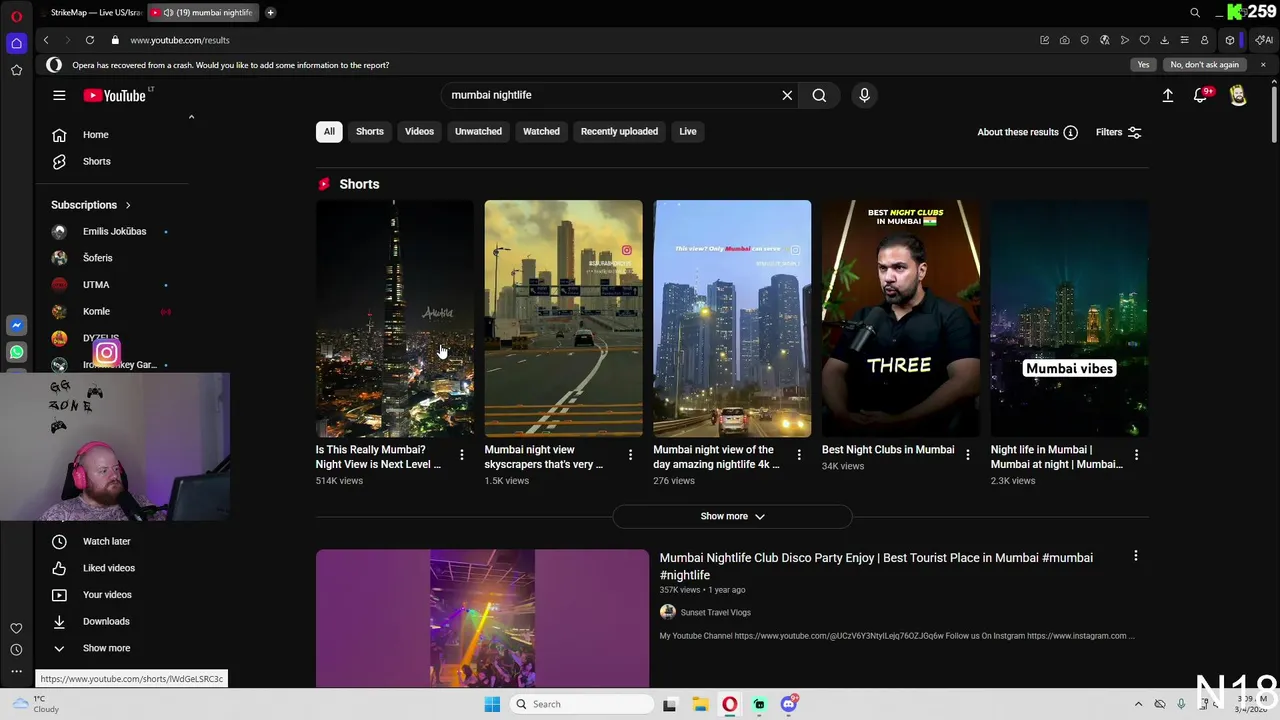Open more options for 'Is This Really Mumbai?' short

click(461, 455)
